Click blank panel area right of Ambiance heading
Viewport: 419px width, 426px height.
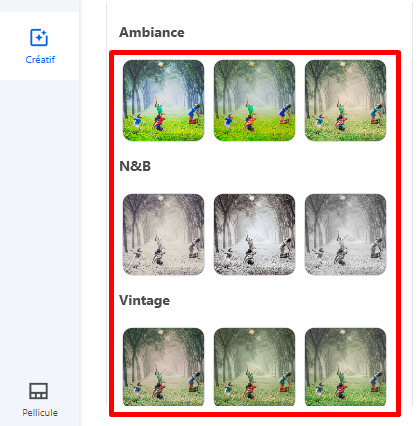(x=293, y=32)
